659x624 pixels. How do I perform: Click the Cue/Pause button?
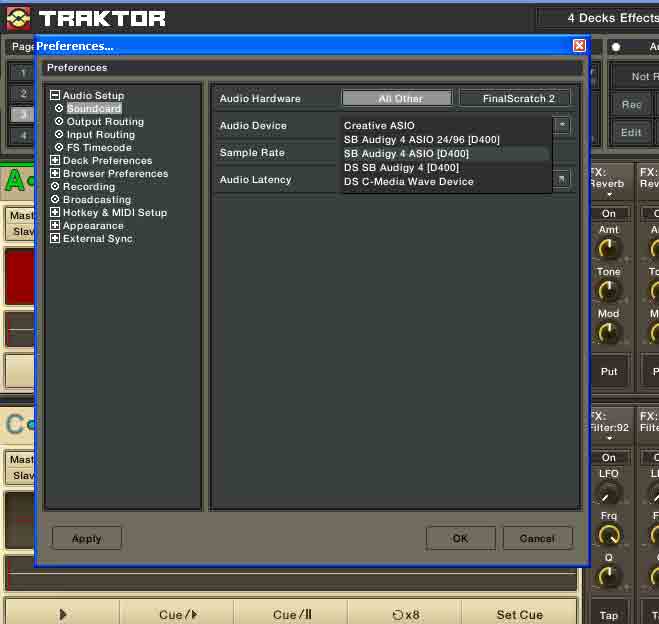(x=292, y=614)
